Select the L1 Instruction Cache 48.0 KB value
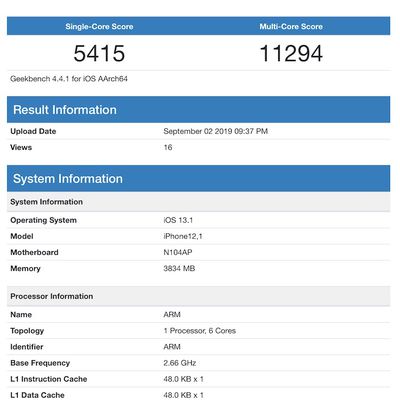This screenshot has height=400, width=400. (x=183, y=379)
